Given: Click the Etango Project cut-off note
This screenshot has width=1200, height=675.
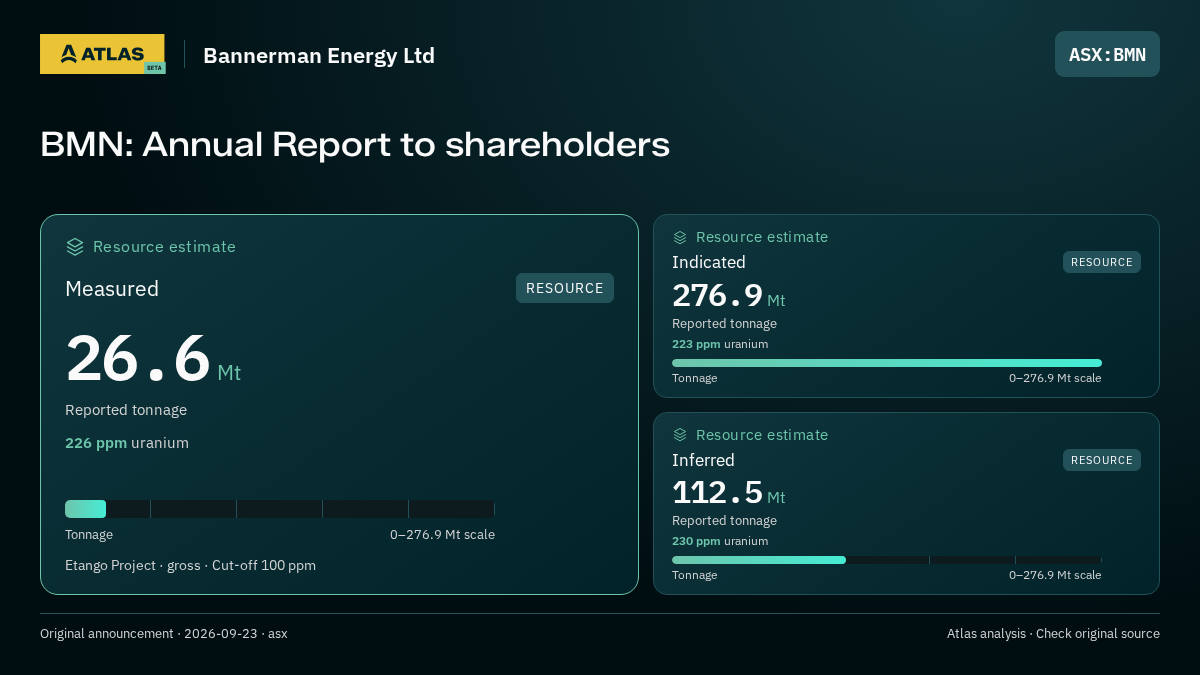Looking at the screenshot, I should [x=190, y=566].
